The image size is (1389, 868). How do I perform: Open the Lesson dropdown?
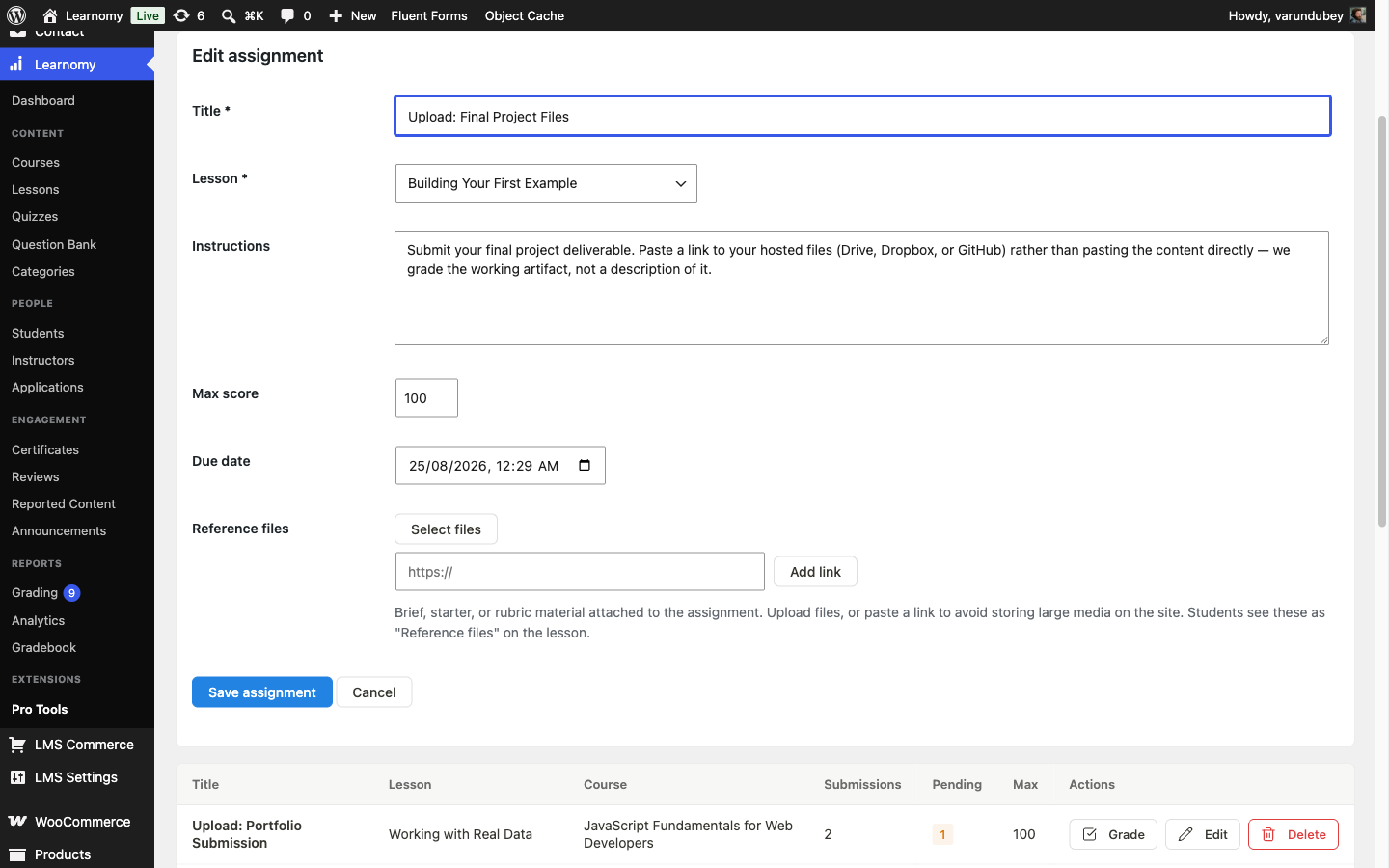tap(546, 183)
